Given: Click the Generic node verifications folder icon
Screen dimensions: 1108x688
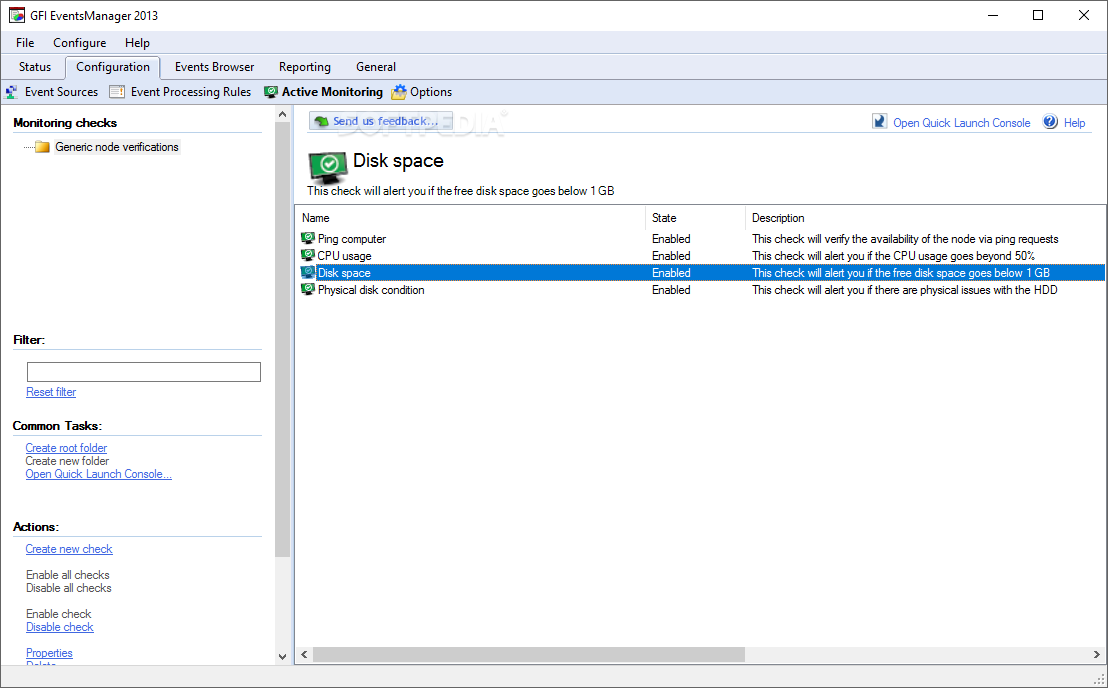Looking at the screenshot, I should [42, 147].
